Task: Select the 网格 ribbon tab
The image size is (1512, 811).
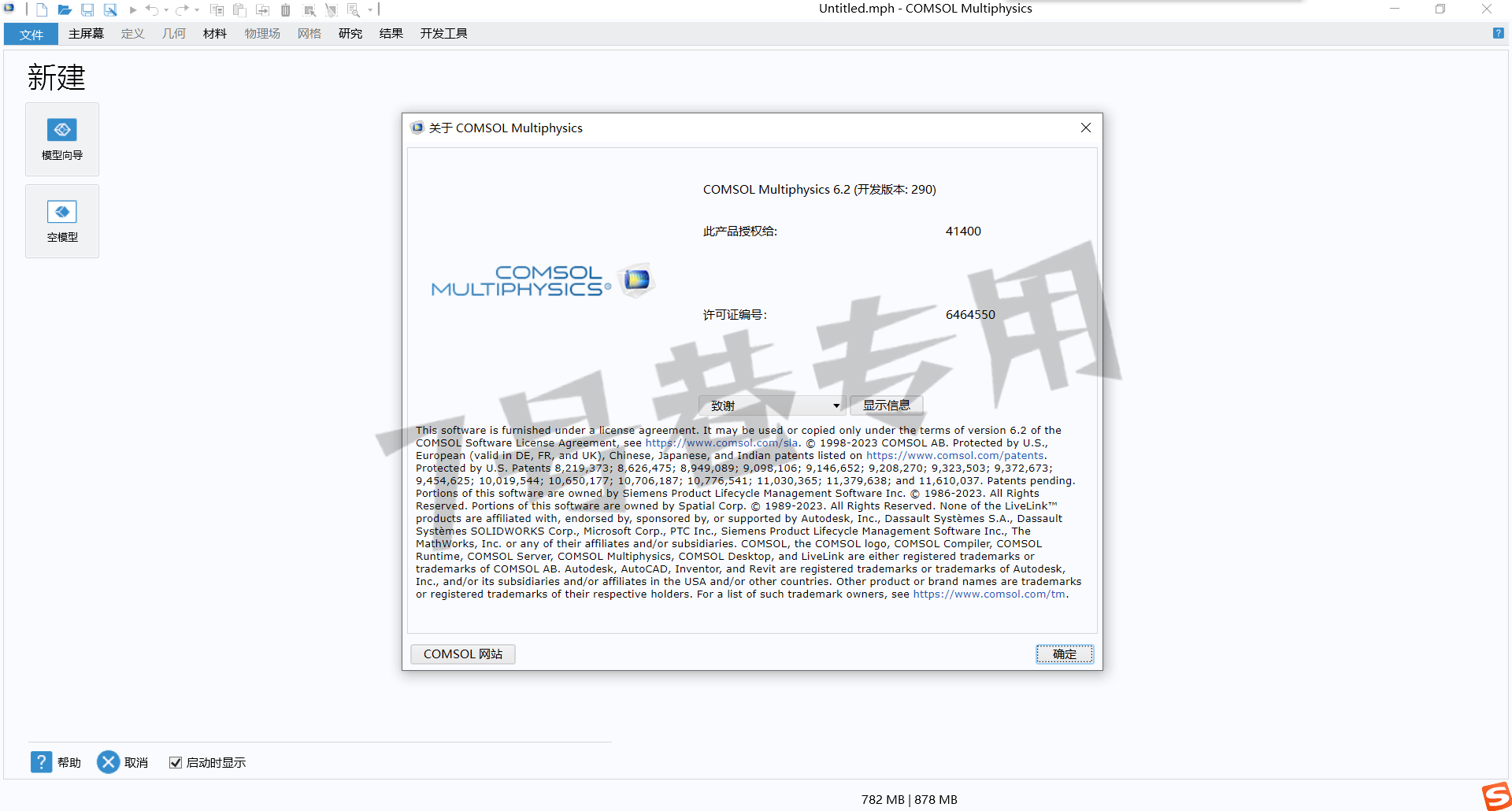Action: tap(309, 34)
